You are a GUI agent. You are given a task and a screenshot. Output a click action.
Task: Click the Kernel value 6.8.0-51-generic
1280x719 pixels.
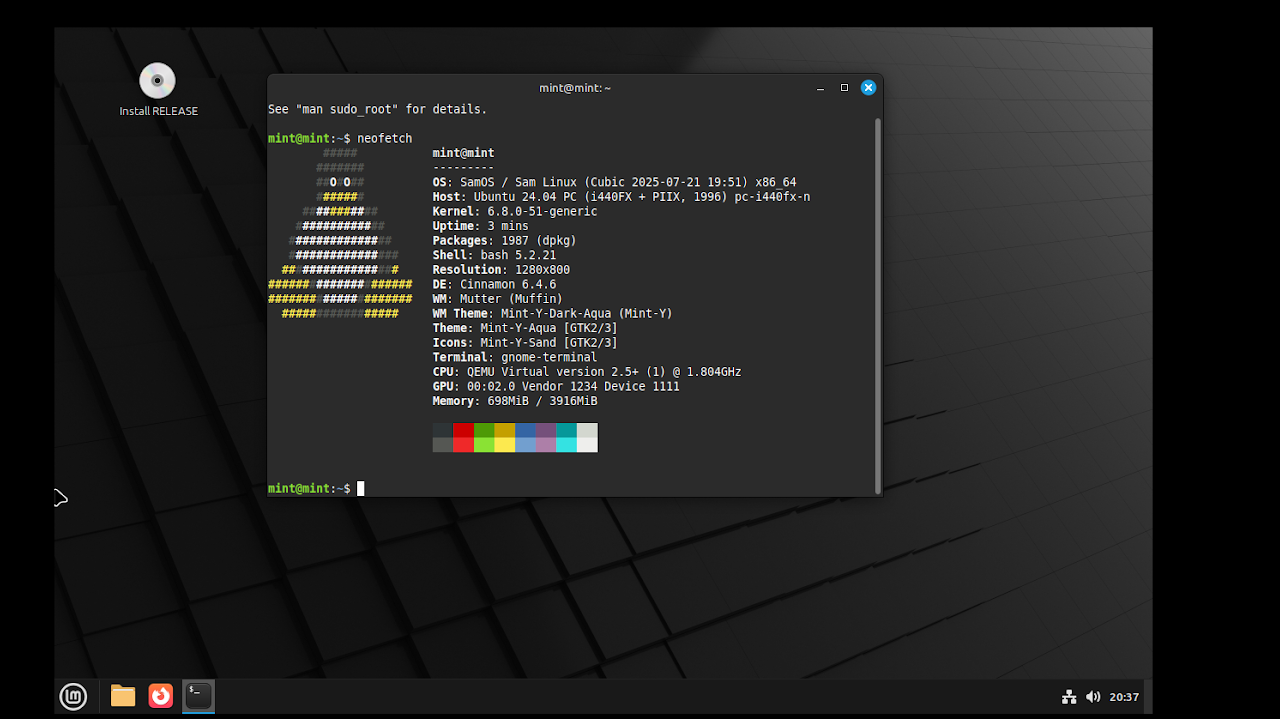(542, 211)
